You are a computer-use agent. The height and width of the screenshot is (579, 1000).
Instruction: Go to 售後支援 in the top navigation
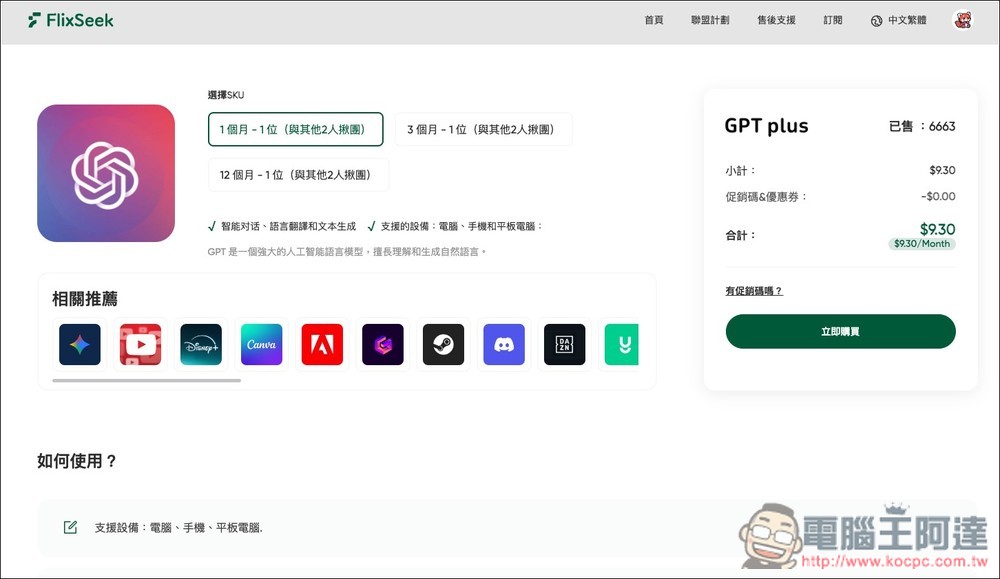[777, 19]
